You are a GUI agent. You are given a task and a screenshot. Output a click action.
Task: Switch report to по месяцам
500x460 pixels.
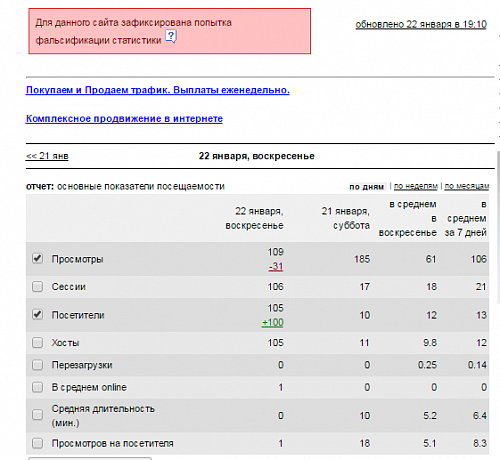[467, 186]
